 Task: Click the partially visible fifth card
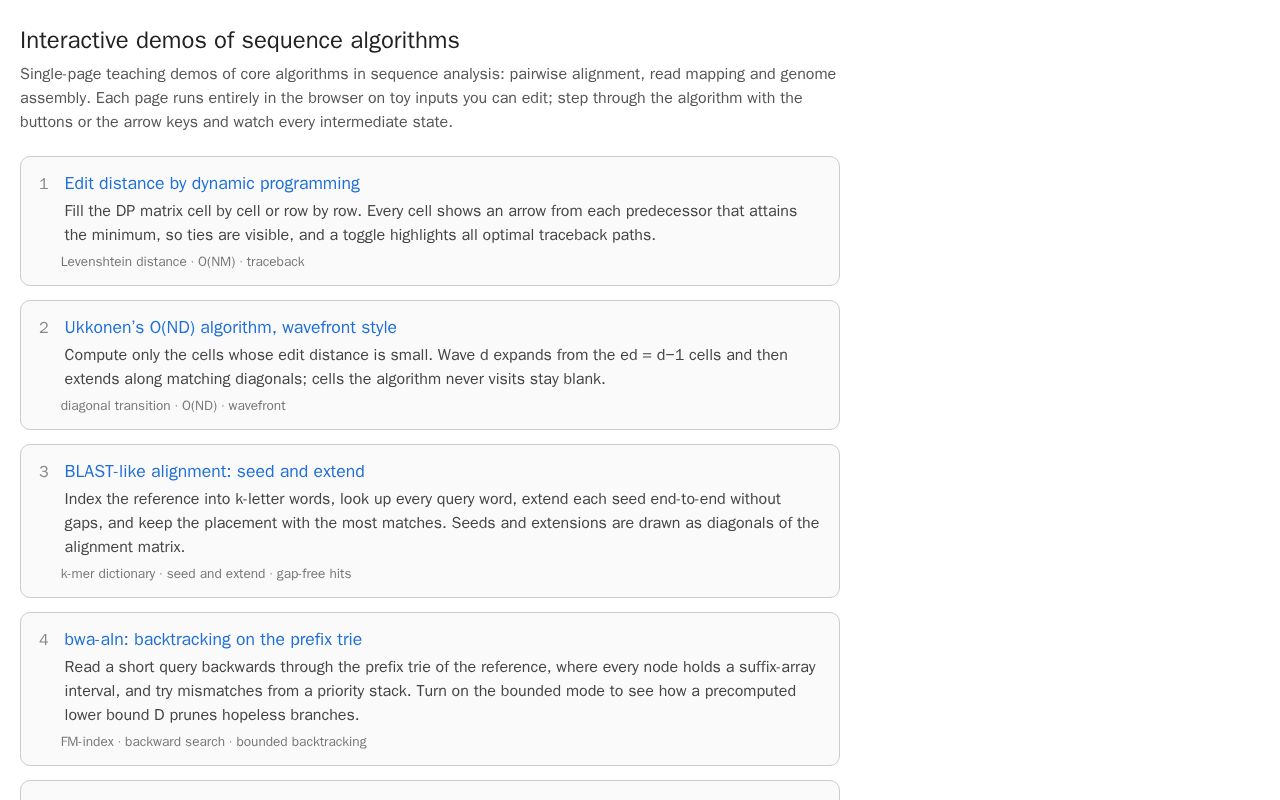click(430, 790)
